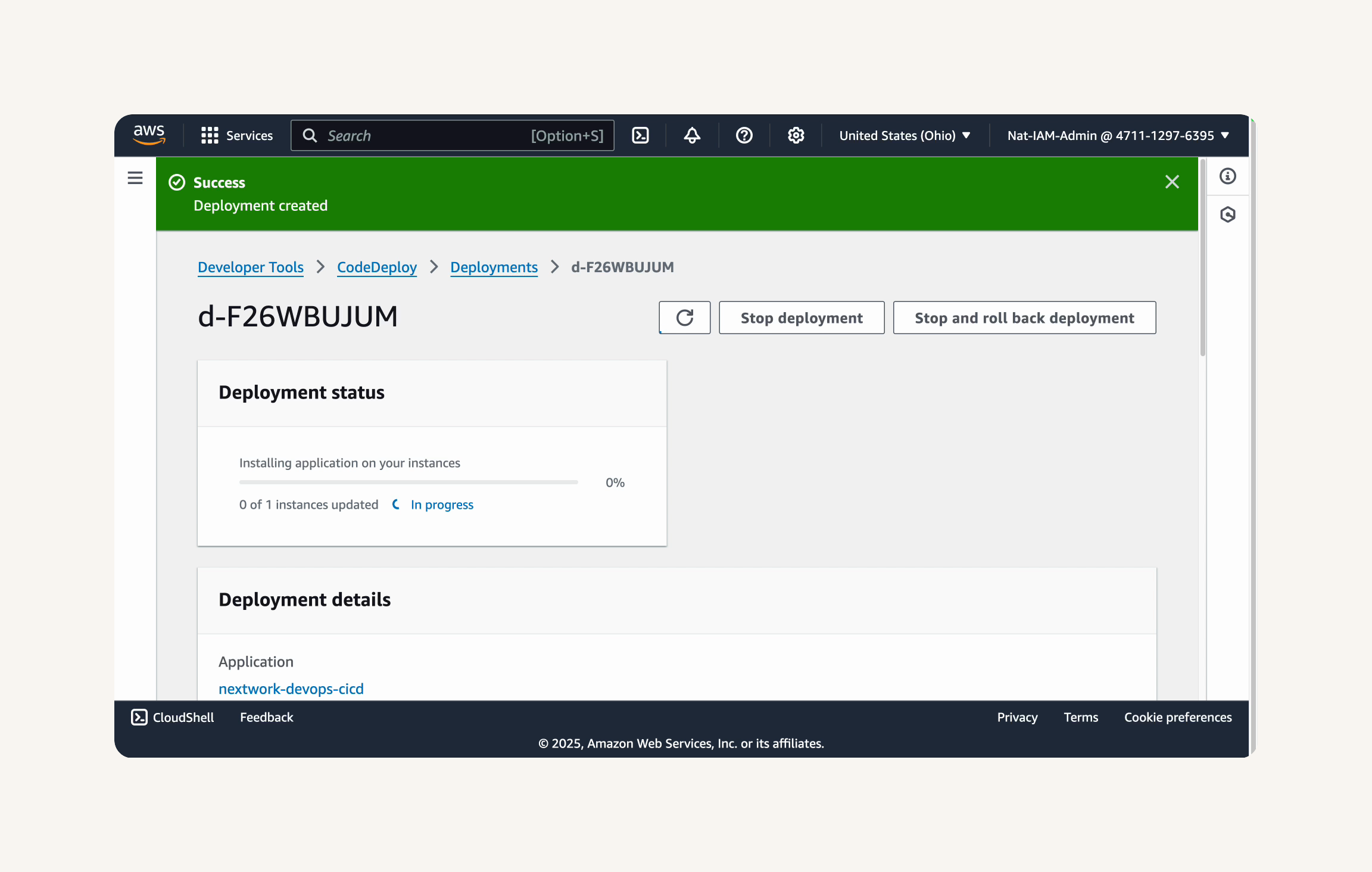Open CloudShell in the footer
The height and width of the screenshot is (872, 1372).
[x=173, y=717]
